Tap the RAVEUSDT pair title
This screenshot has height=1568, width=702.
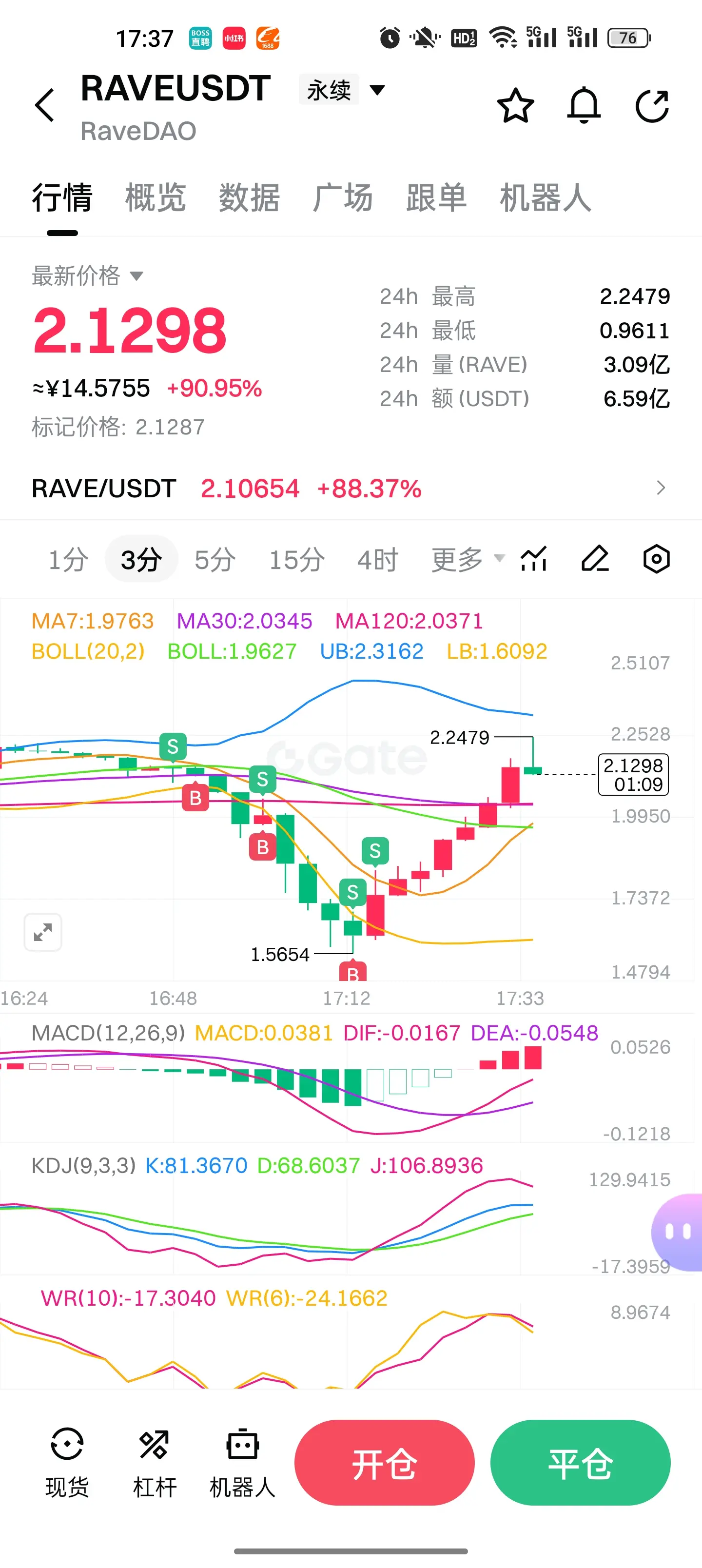[x=175, y=89]
